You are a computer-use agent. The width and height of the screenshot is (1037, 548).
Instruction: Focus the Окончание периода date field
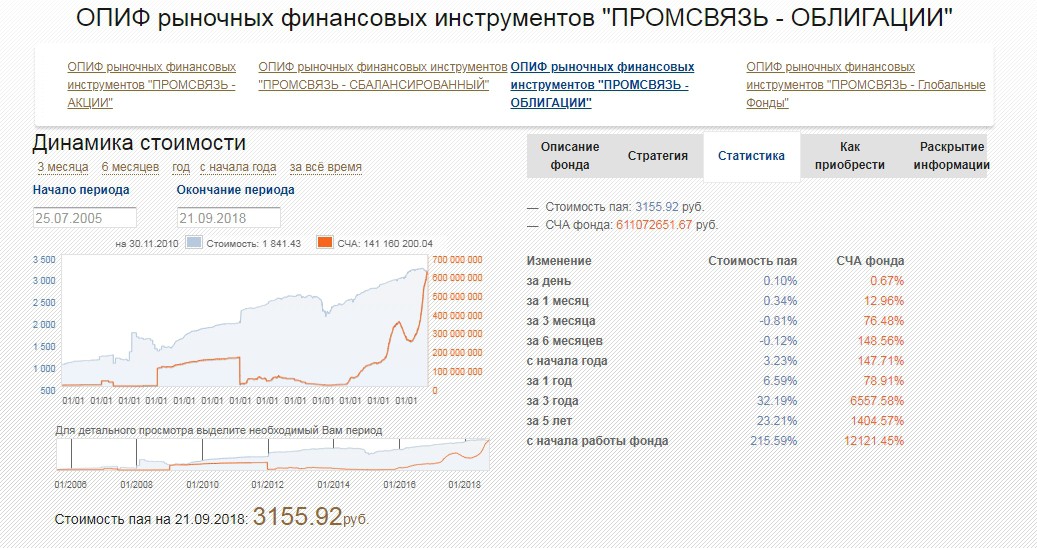[x=229, y=217]
